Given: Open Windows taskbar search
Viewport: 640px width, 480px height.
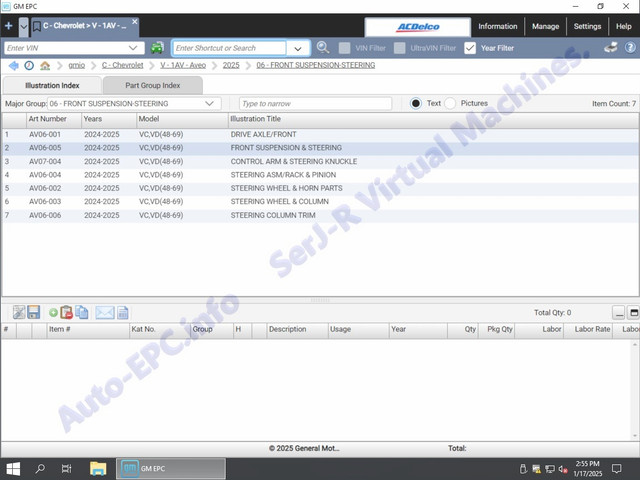Looking at the screenshot, I should pyautogui.click(x=40, y=469).
